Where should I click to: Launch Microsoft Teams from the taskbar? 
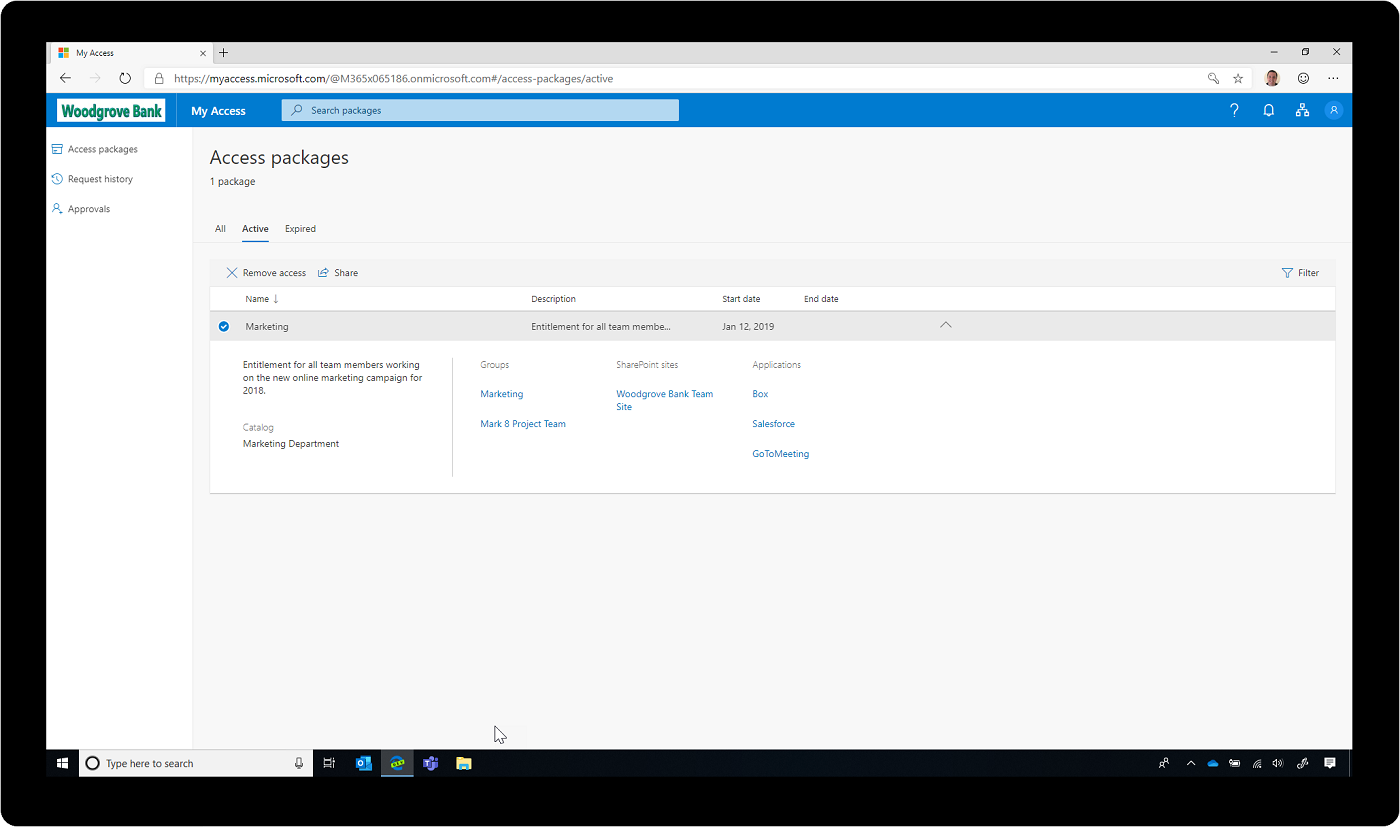[430, 763]
